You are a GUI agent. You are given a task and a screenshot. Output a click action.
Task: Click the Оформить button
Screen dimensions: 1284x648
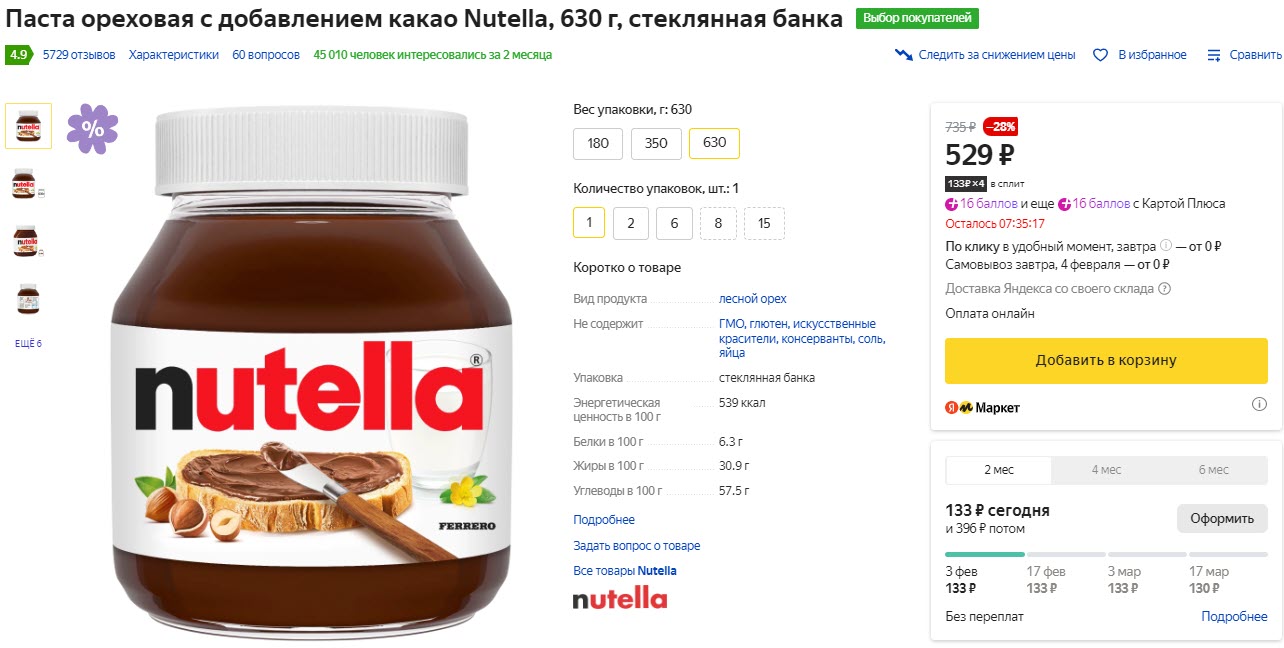point(1222,518)
